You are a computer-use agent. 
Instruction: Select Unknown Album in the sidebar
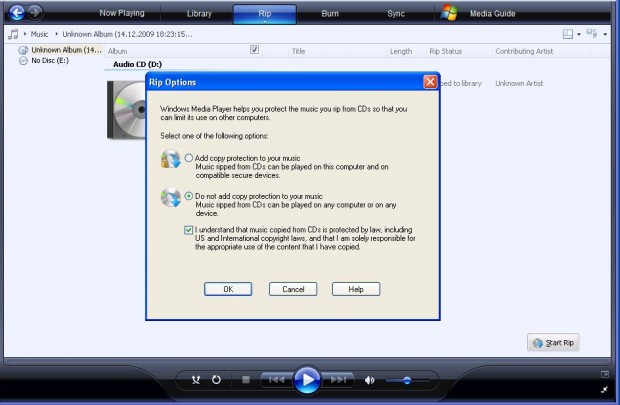66,50
